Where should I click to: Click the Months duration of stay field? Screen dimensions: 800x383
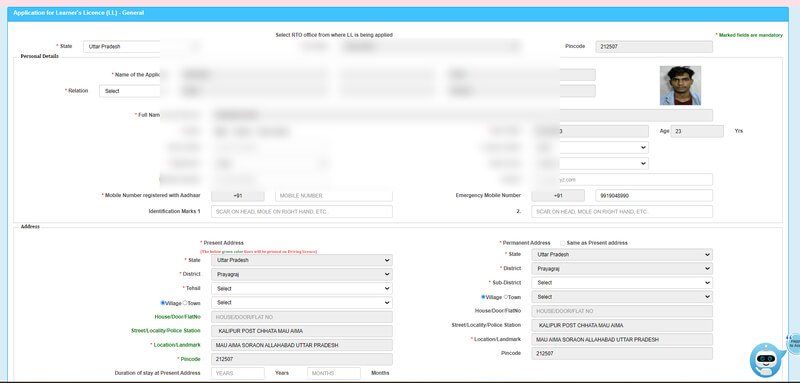tap(334, 374)
